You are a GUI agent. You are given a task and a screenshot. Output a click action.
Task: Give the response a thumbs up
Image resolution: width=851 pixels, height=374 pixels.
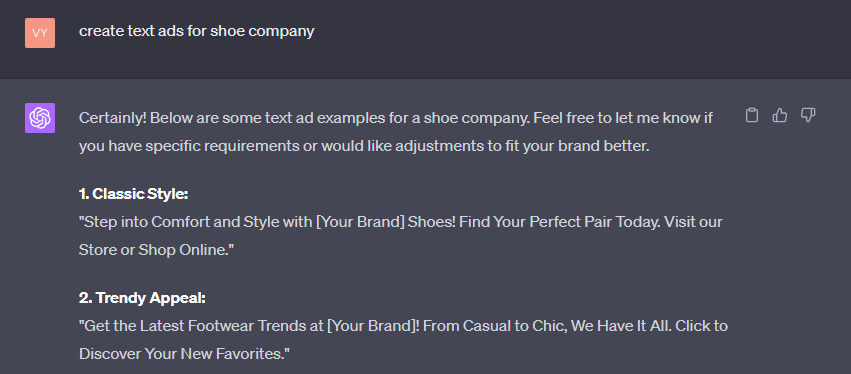click(780, 115)
